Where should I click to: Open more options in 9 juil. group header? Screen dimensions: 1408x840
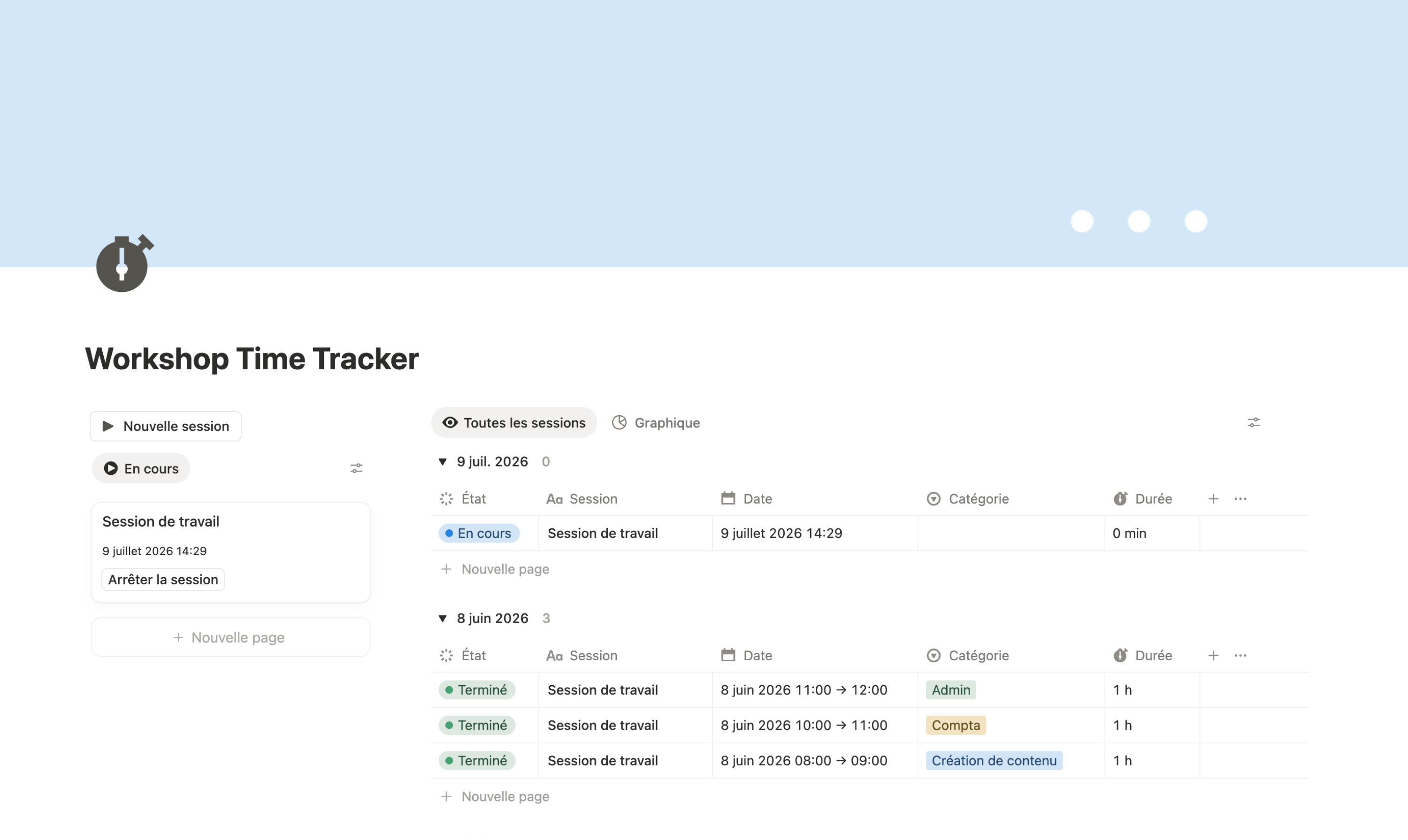click(x=1240, y=499)
